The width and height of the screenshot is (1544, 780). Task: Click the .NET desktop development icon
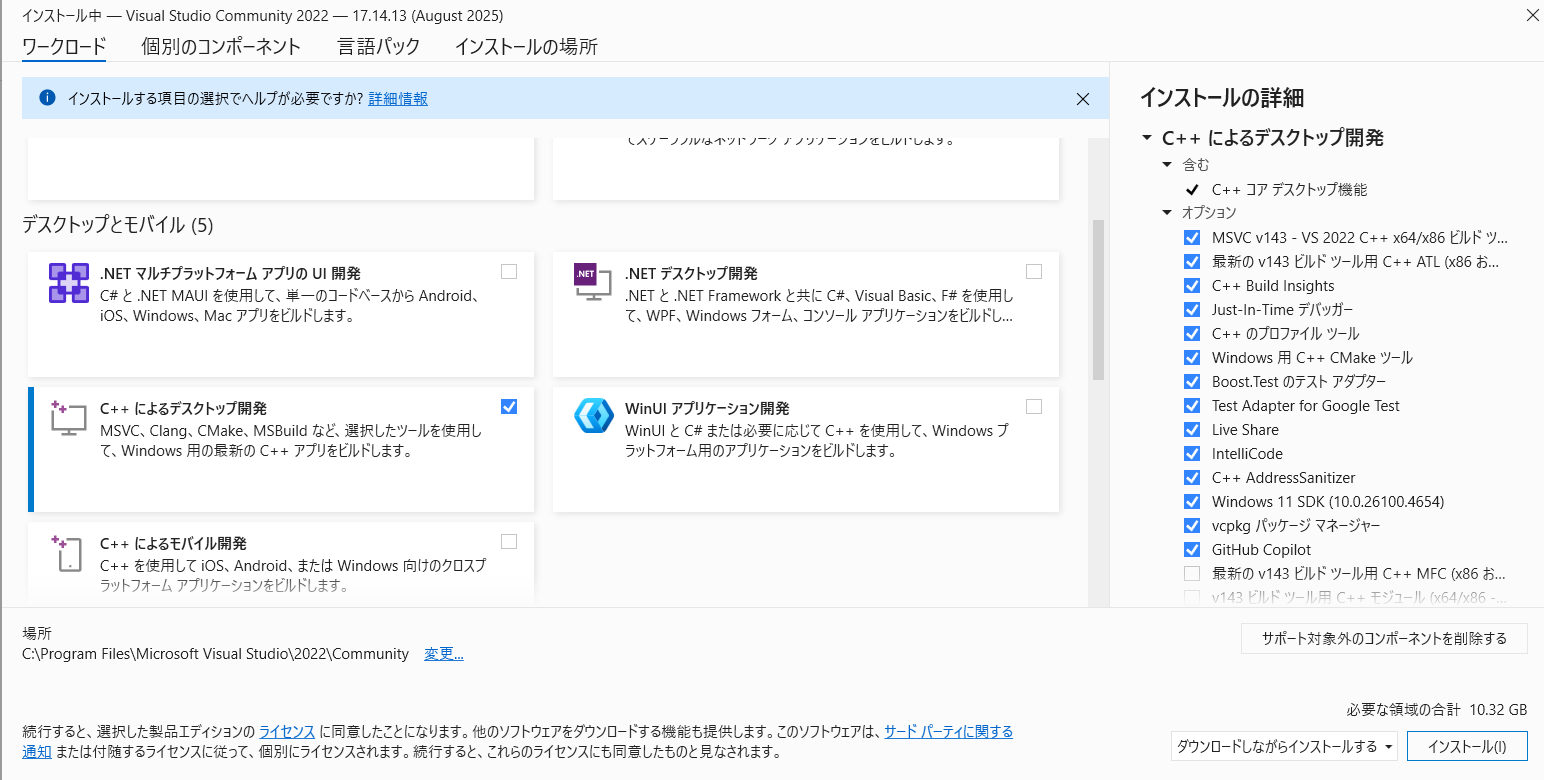592,282
